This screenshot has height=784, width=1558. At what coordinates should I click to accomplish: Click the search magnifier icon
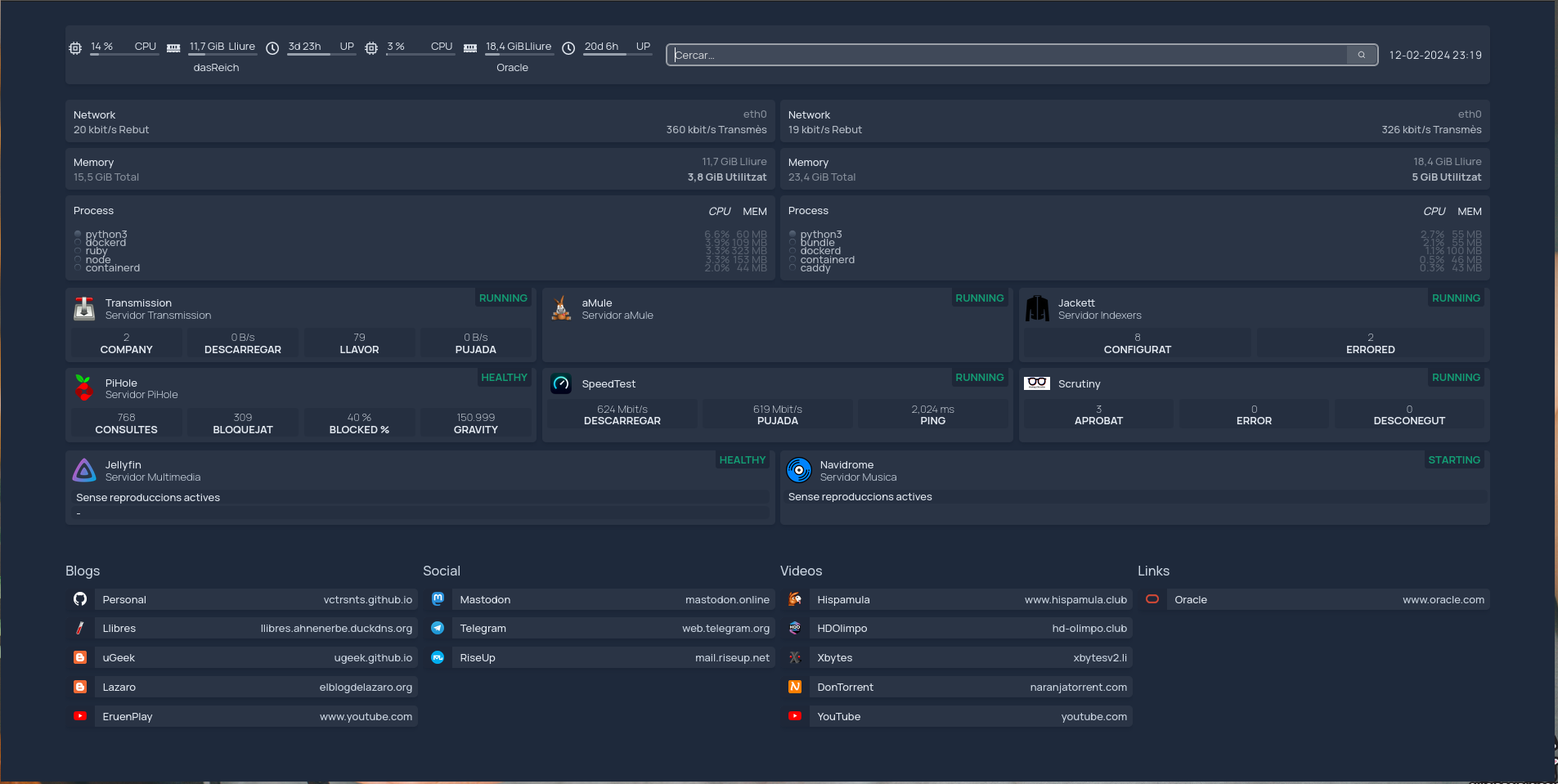point(1362,55)
